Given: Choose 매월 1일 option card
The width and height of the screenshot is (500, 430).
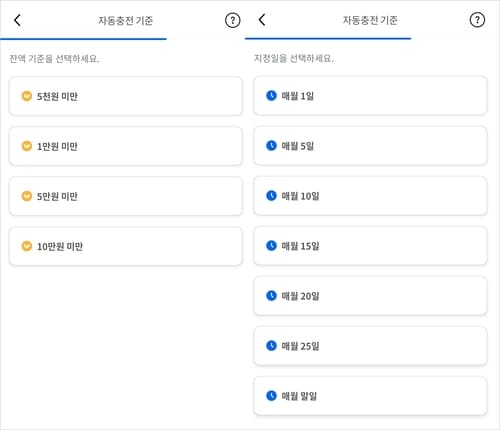Looking at the screenshot, I should tap(370, 96).
